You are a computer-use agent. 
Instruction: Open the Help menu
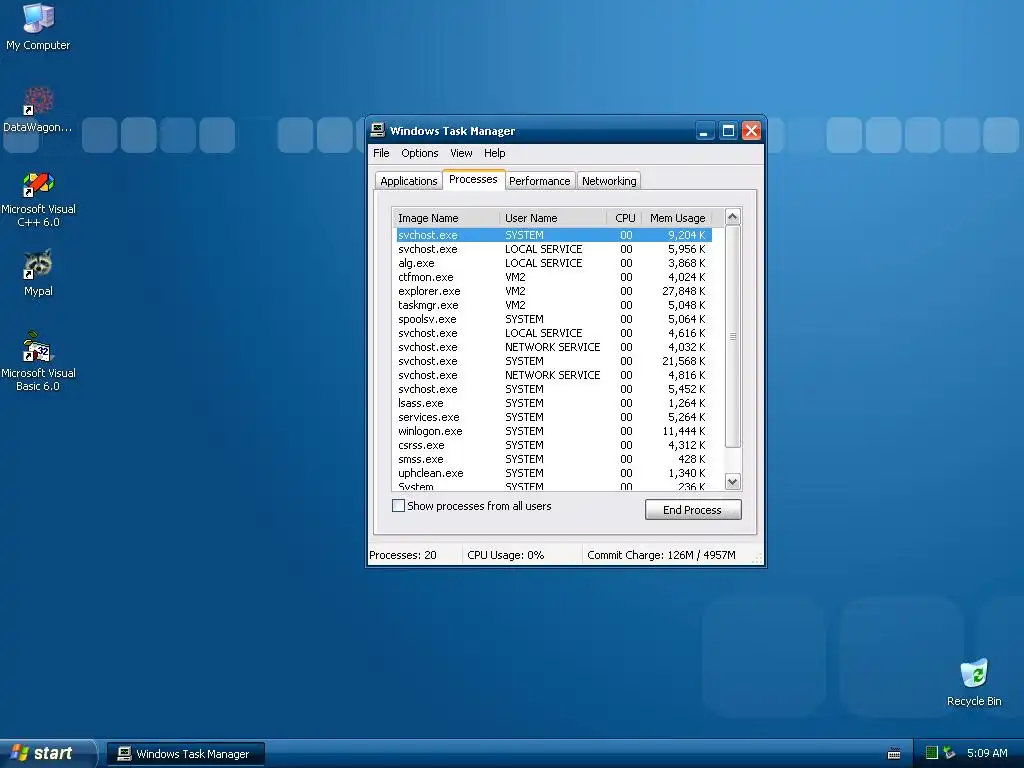494,153
